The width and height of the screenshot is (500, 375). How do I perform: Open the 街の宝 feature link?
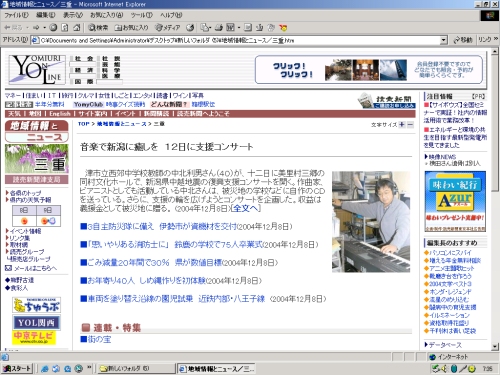[99, 339]
